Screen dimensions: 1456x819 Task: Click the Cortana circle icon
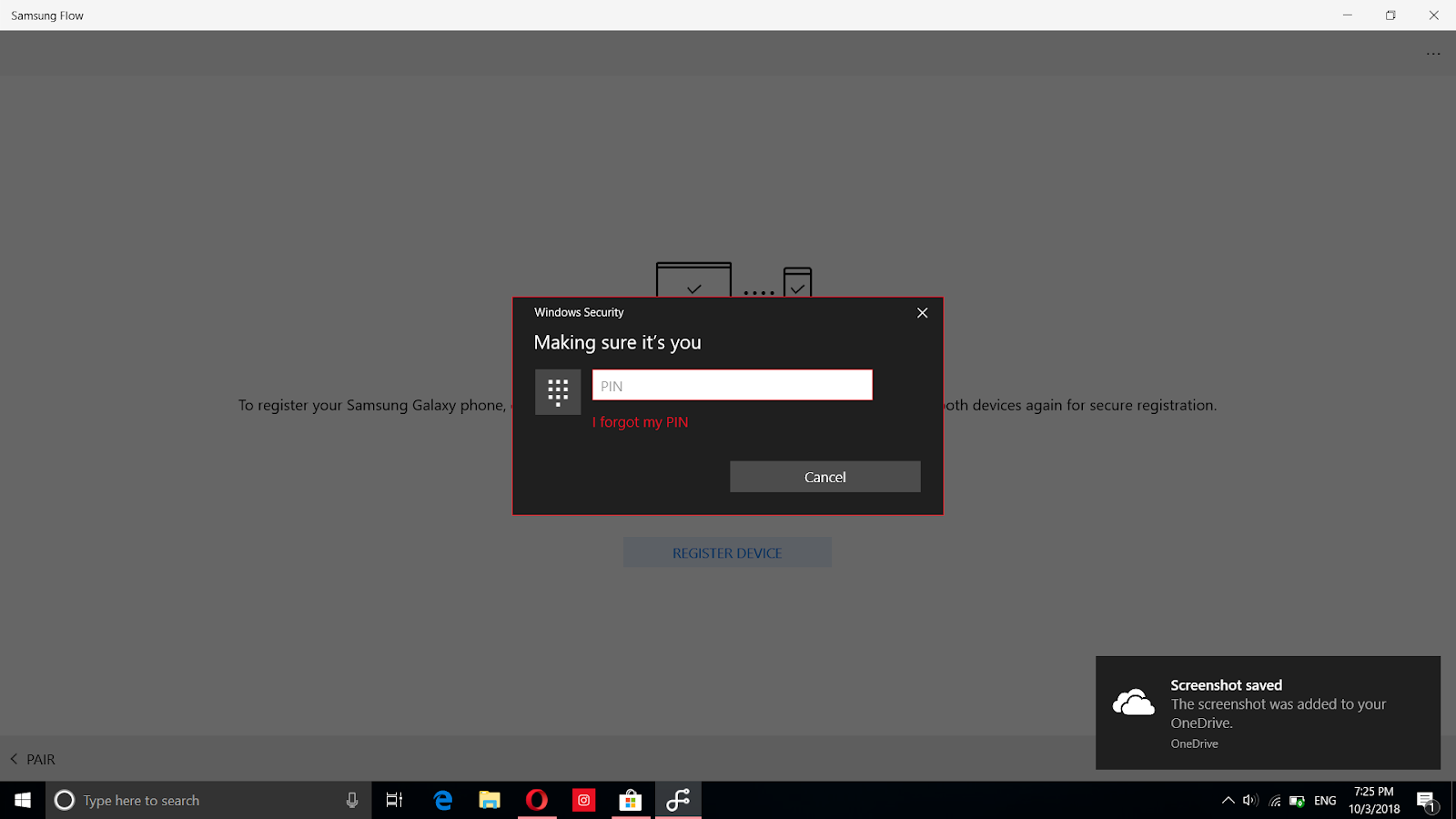[65, 800]
